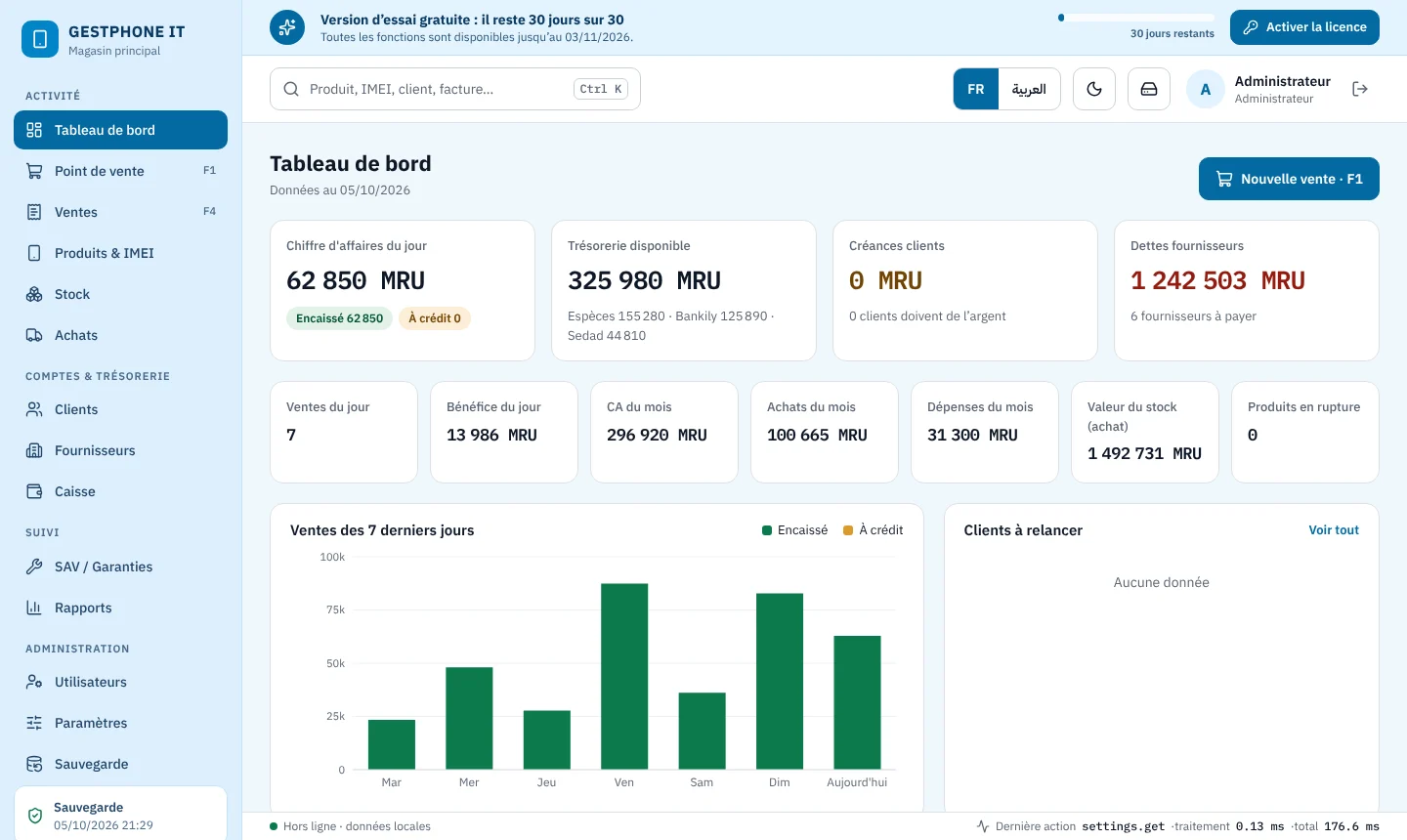Click the Encaissé 62 850 badge
Screen dimensions: 1407x840
pyautogui.click(x=340, y=318)
